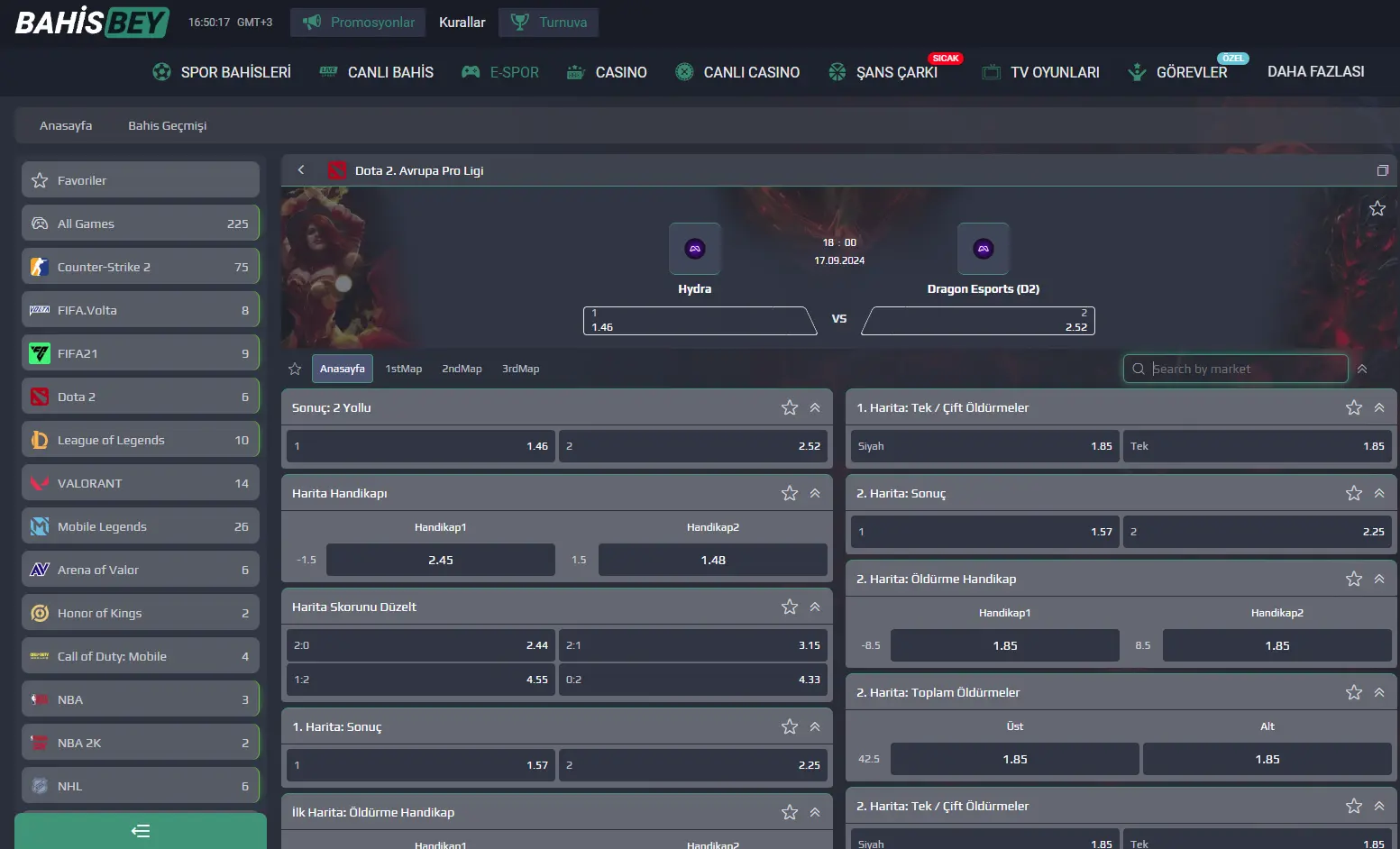
Task: Open Promosyonlar megaphone button
Action: coord(359,22)
